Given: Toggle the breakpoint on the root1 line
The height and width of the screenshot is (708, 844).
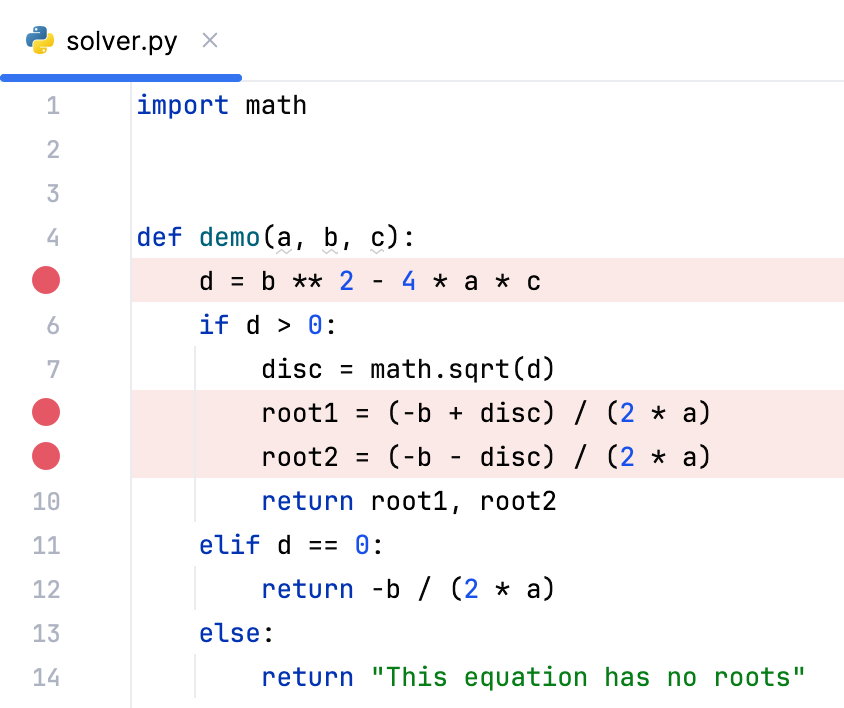Looking at the screenshot, I should [45, 412].
